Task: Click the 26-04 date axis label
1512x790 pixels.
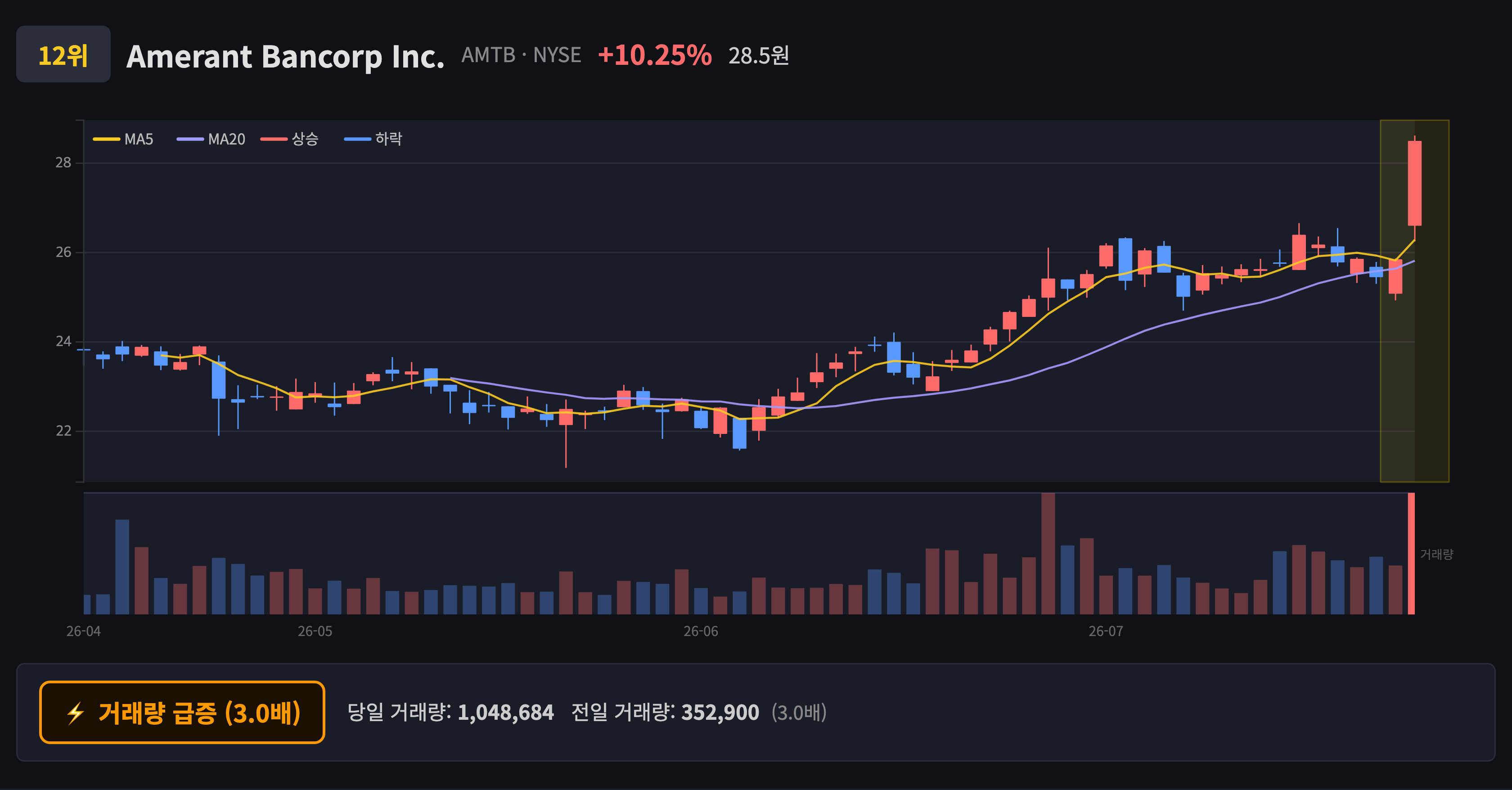Action: tap(83, 632)
